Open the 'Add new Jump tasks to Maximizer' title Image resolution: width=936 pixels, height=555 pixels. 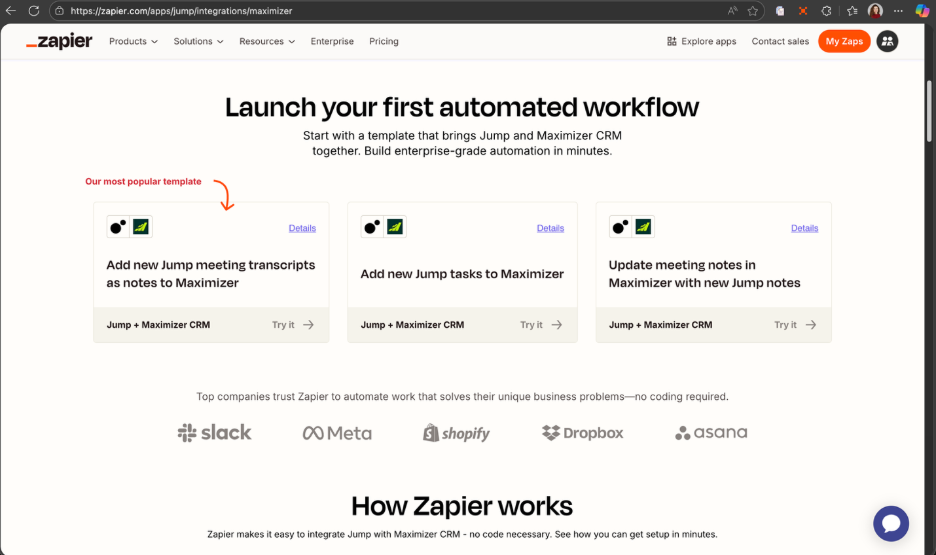click(x=462, y=274)
